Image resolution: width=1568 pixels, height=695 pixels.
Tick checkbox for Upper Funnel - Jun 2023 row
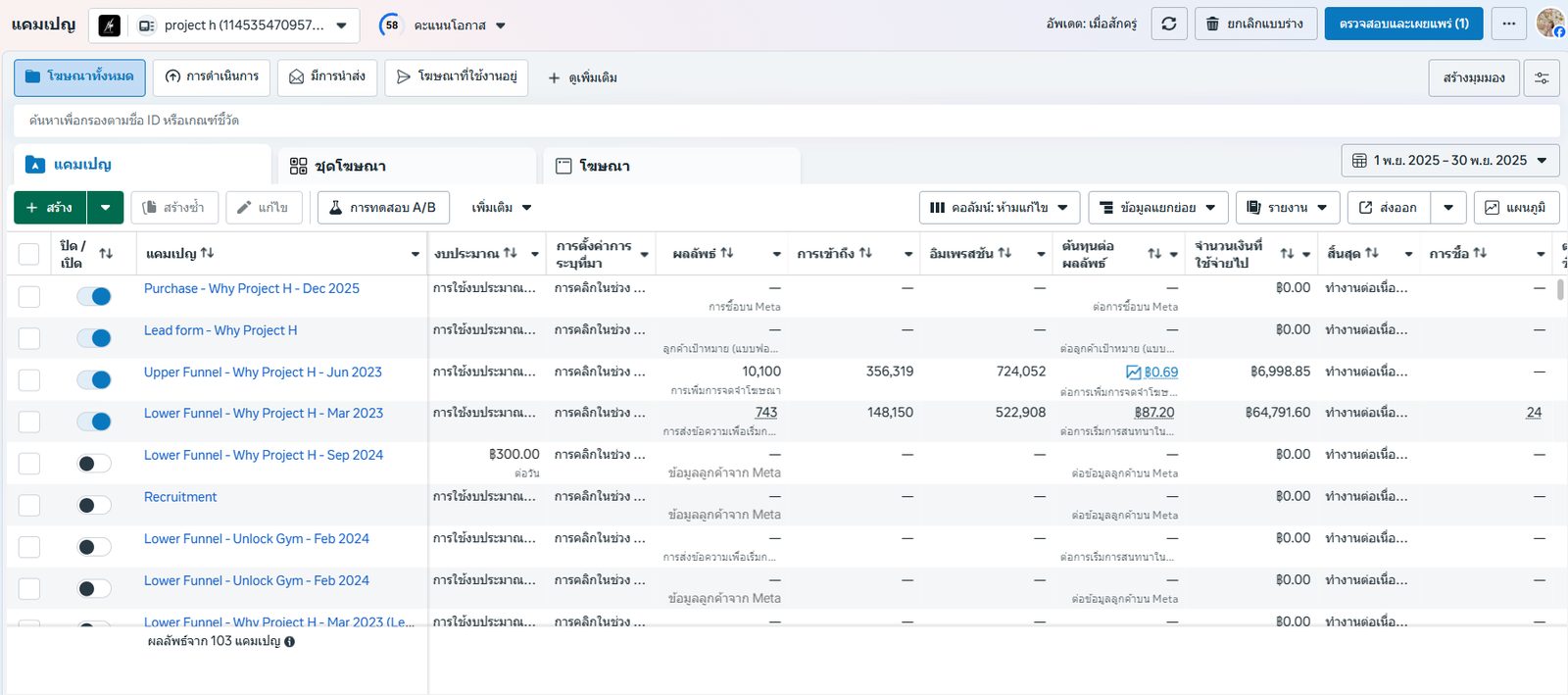tap(29, 379)
